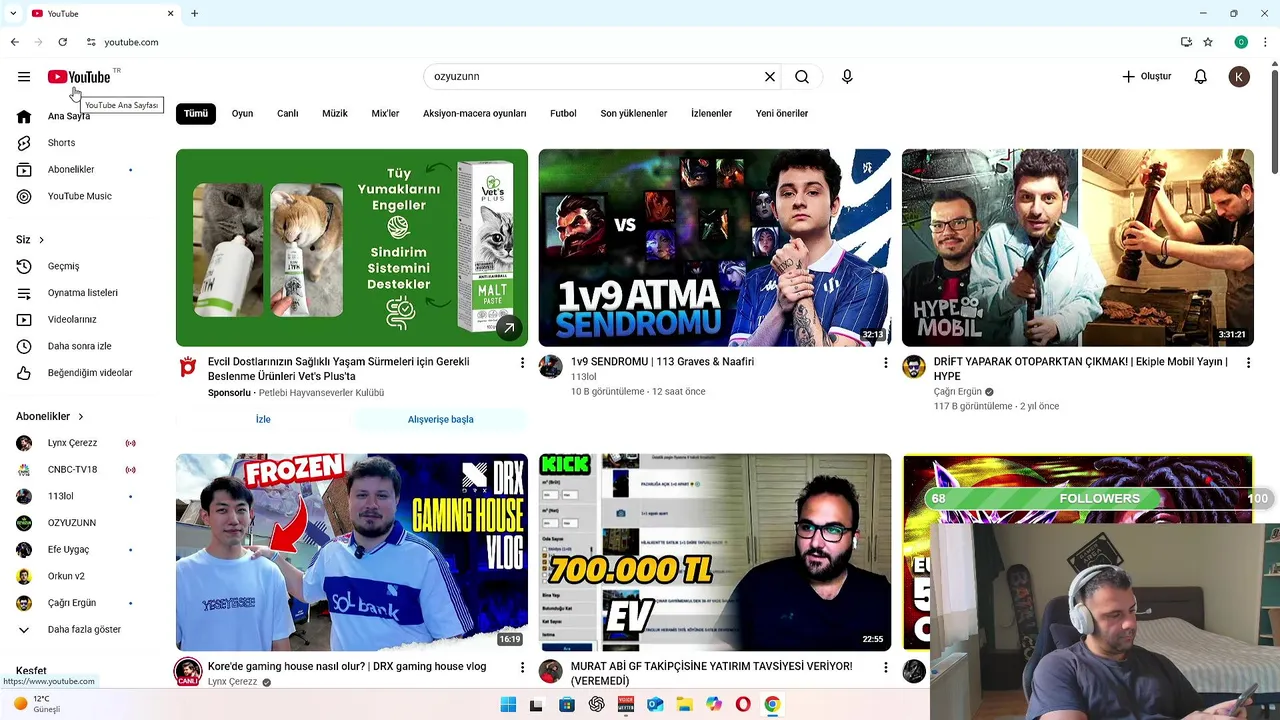This screenshot has width=1280, height=720.
Task: Open the account avatar K
Action: coord(1239,76)
